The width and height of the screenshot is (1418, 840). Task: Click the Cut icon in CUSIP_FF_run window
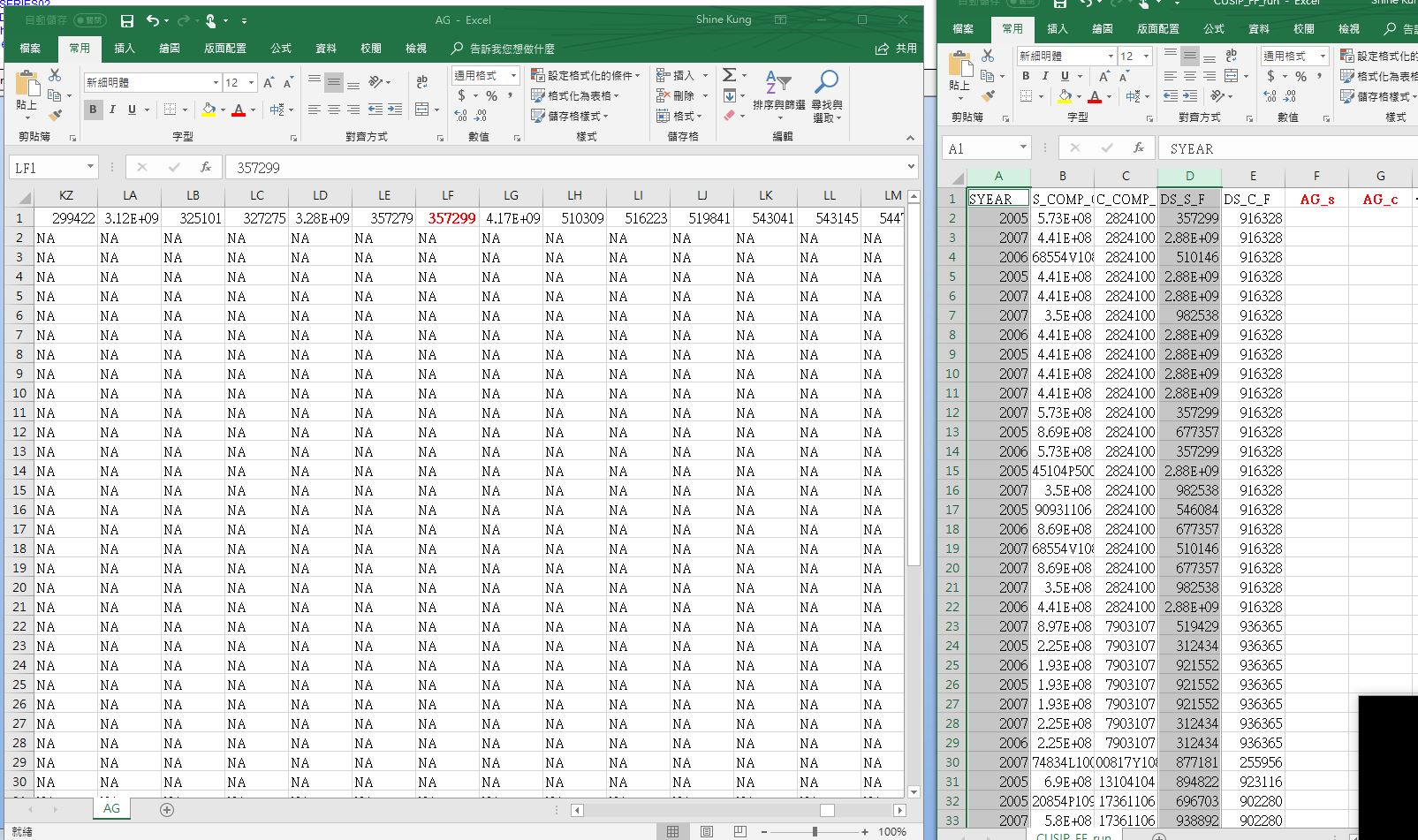click(988, 57)
